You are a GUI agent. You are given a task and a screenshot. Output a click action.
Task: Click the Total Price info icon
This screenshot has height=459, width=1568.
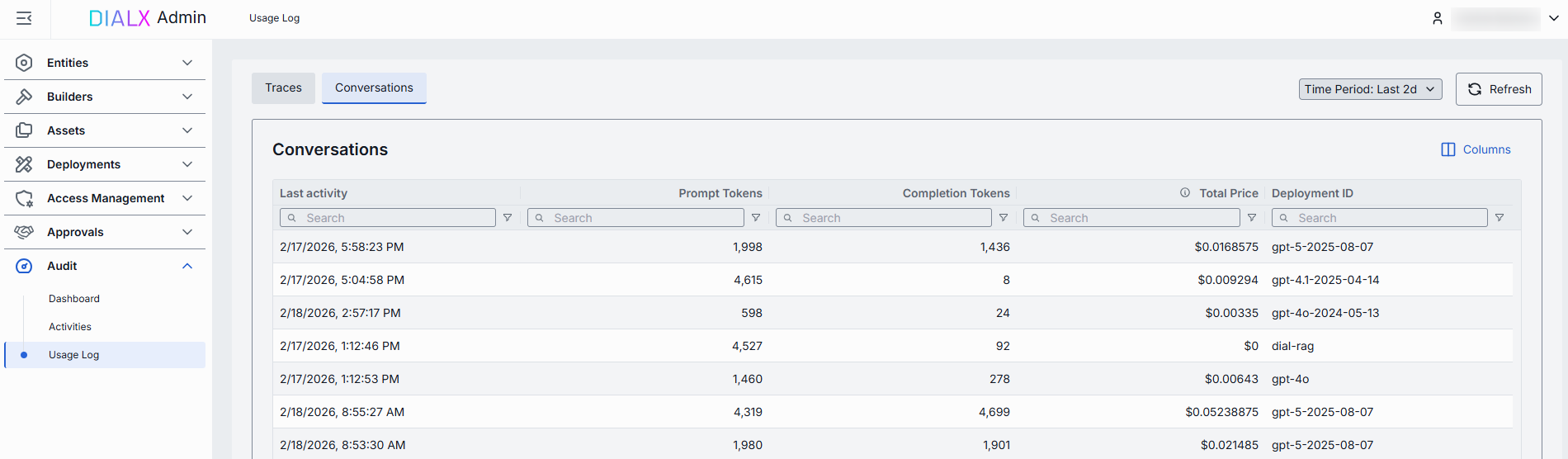(x=1185, y=192)
